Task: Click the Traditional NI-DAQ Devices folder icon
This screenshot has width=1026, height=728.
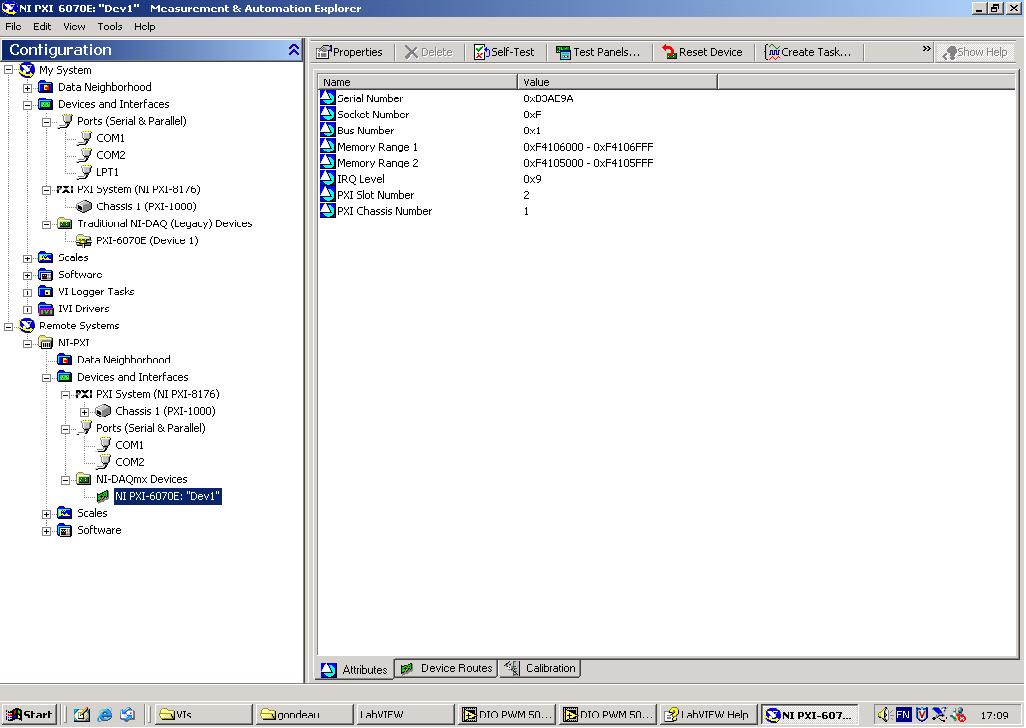Action: pyautogui.click(x=64, y=224)
